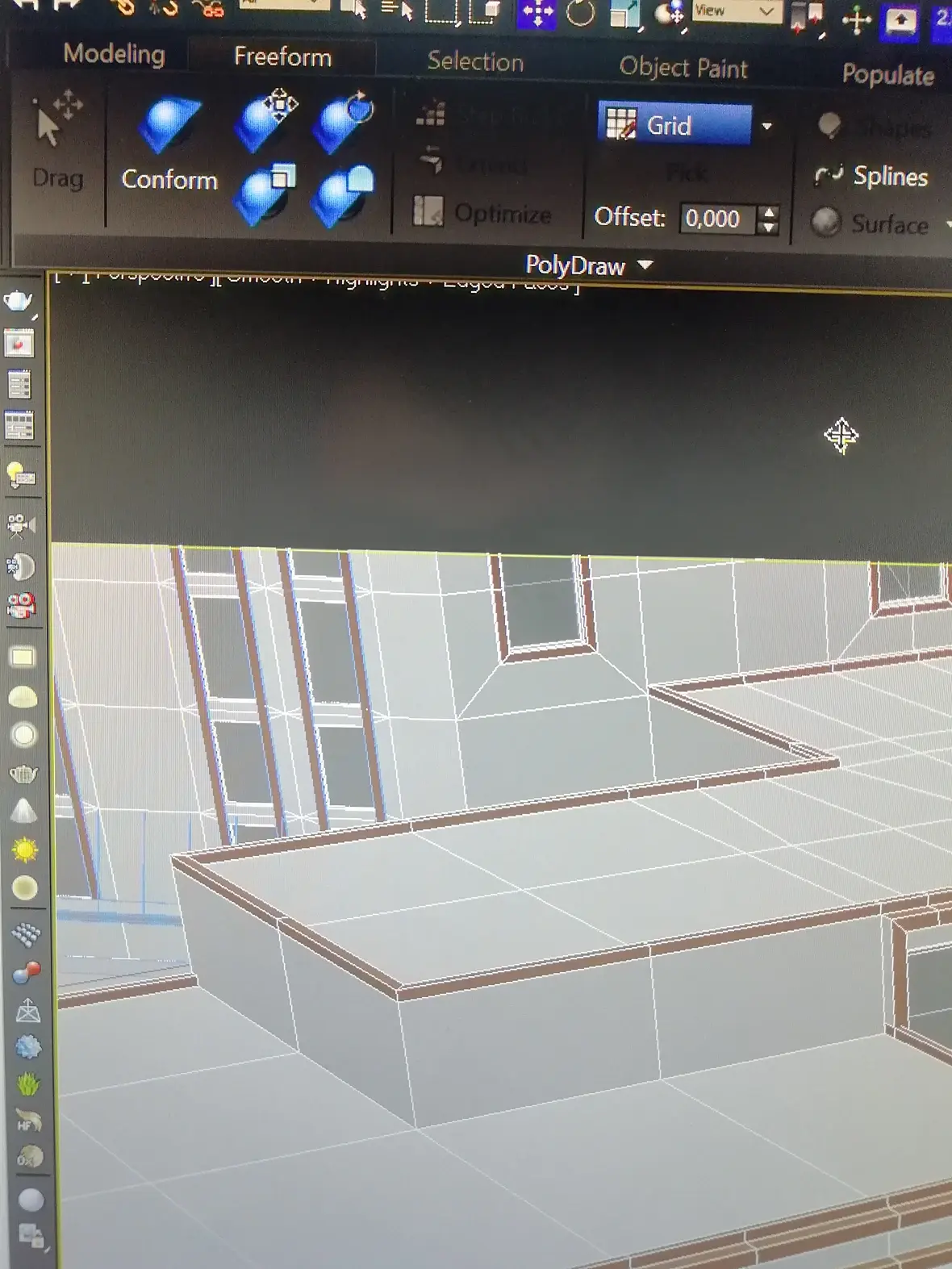Activate the Select and Rotate tool

pyautogui.click(x=581, y=14)
